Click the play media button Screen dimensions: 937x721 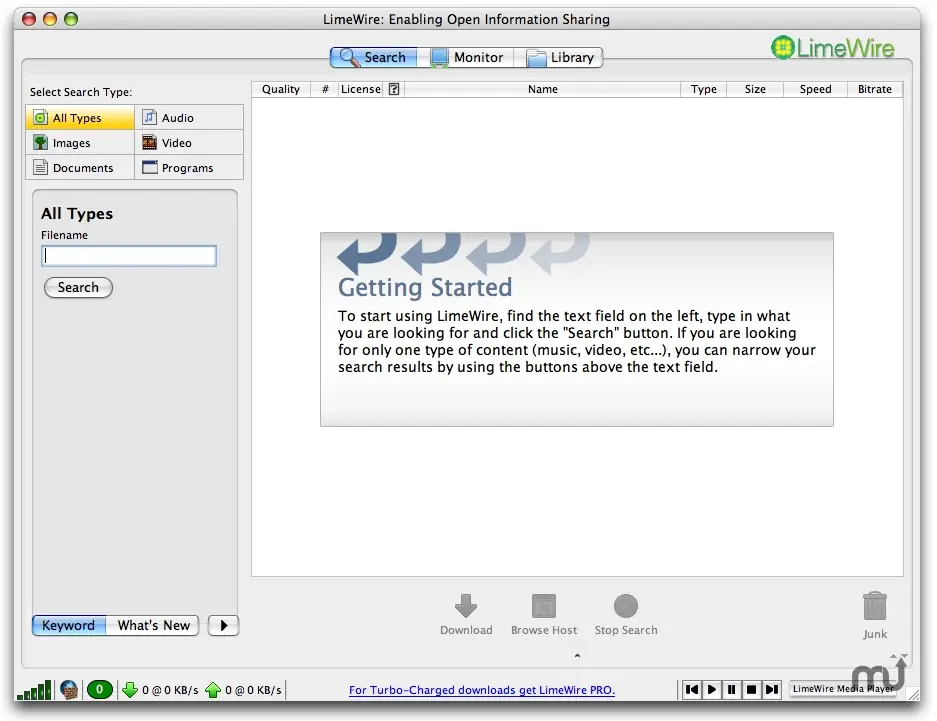click(x=712, y=689)
